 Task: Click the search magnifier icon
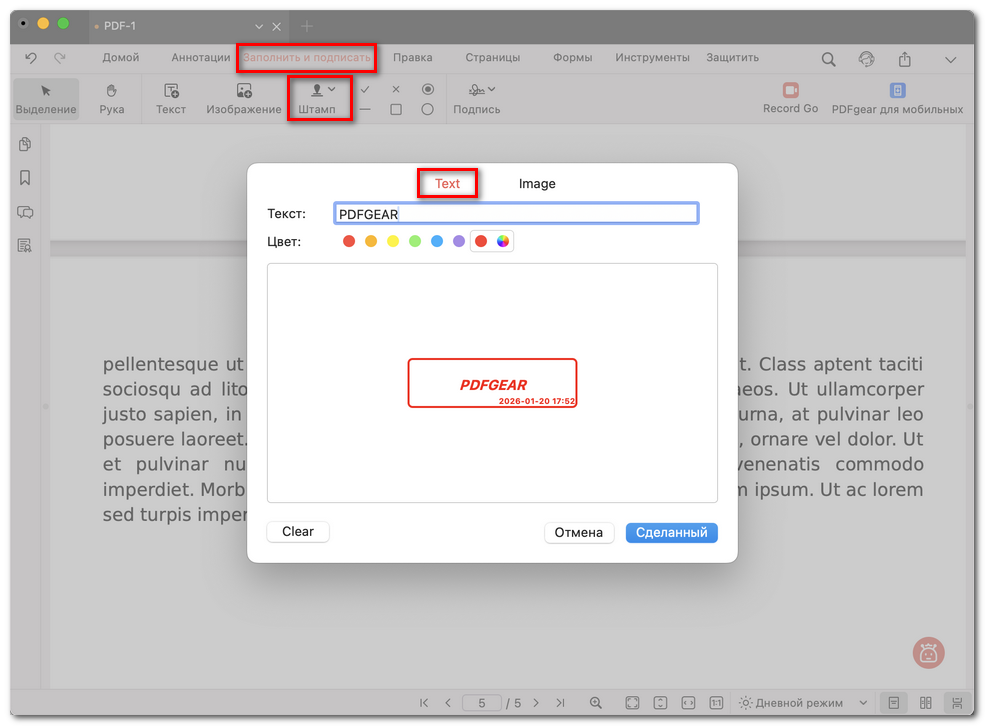[829, 59]
